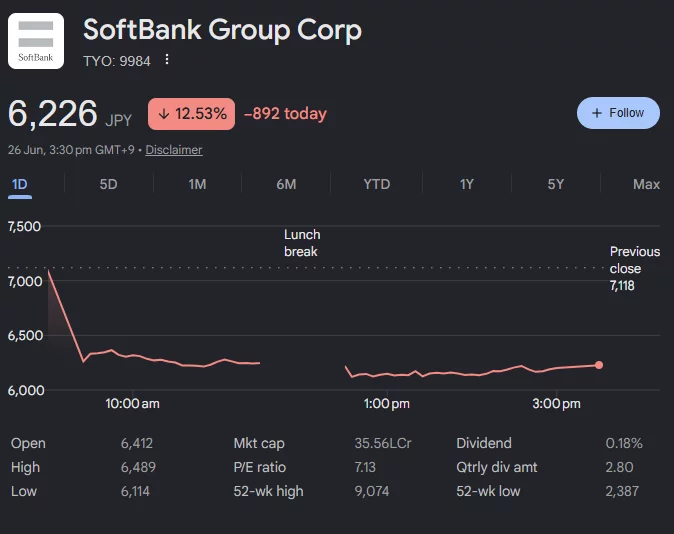This screenshot has height=534, width=674.
Task: Click the TYO: 9984 ticker text
Action: pos(117,61)
